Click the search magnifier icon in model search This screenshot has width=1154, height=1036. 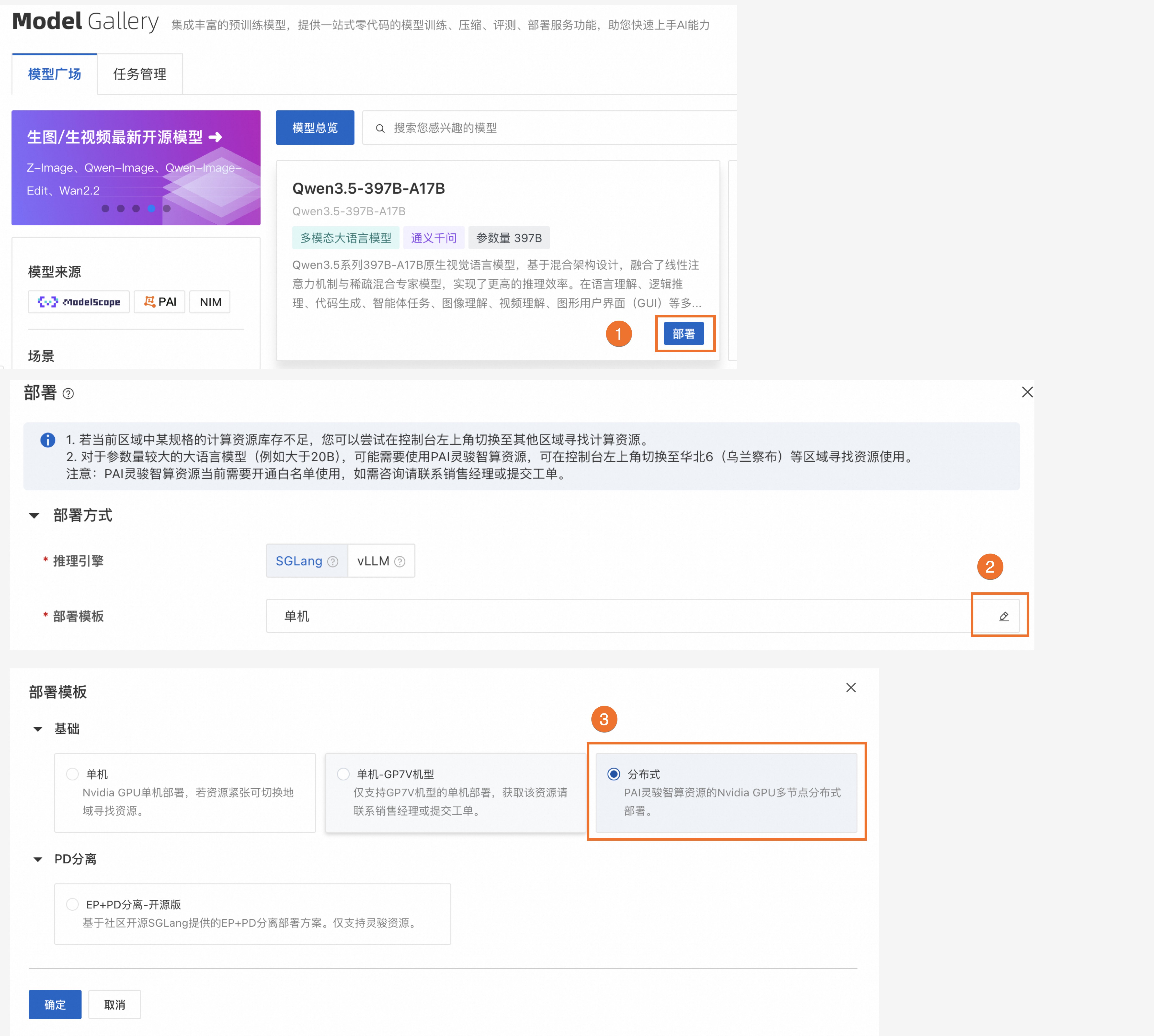[x=380, y=129]
